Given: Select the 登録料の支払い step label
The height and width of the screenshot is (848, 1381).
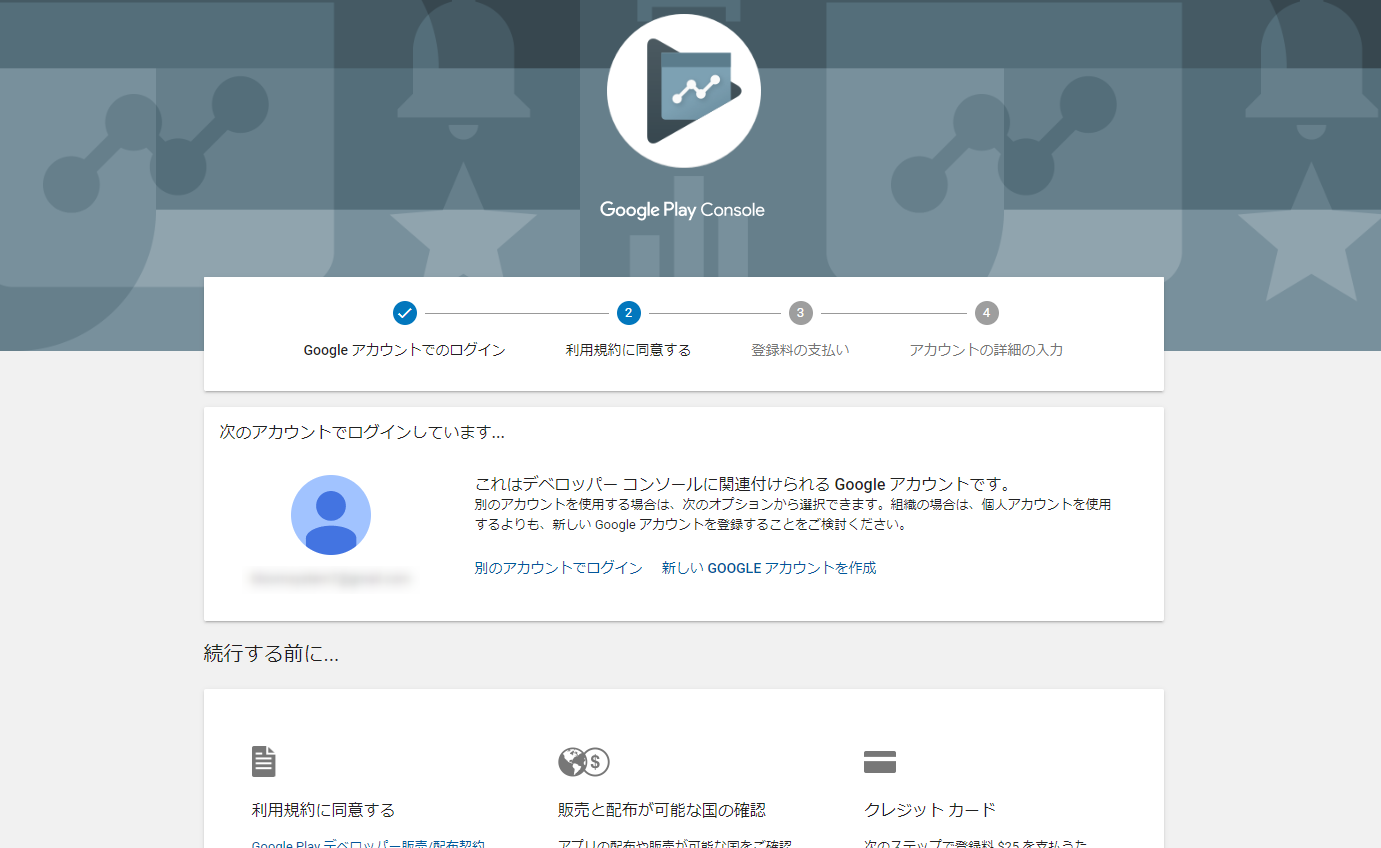Looking at the screenshot, I should [800, 350].
